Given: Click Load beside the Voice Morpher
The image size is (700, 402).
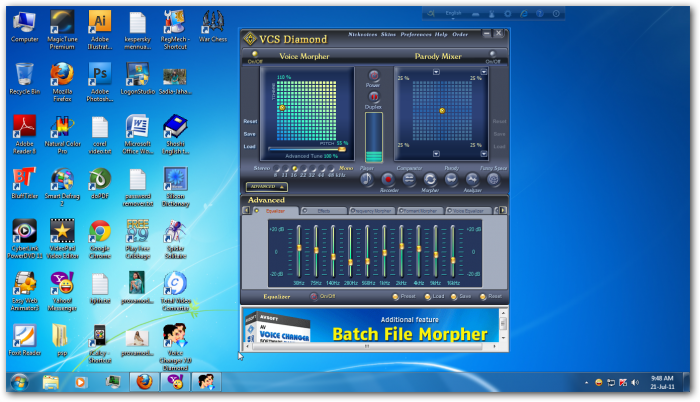Looking at the screenshot, I should 250,147.
